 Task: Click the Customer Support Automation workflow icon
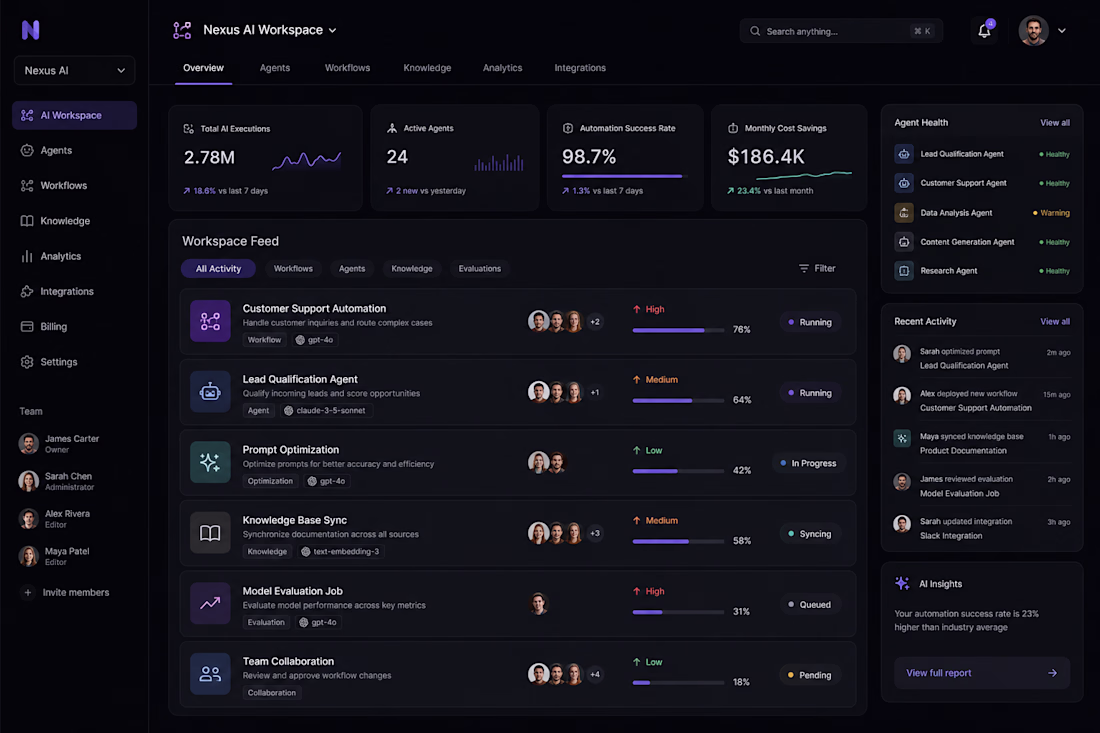coord(210,321)
